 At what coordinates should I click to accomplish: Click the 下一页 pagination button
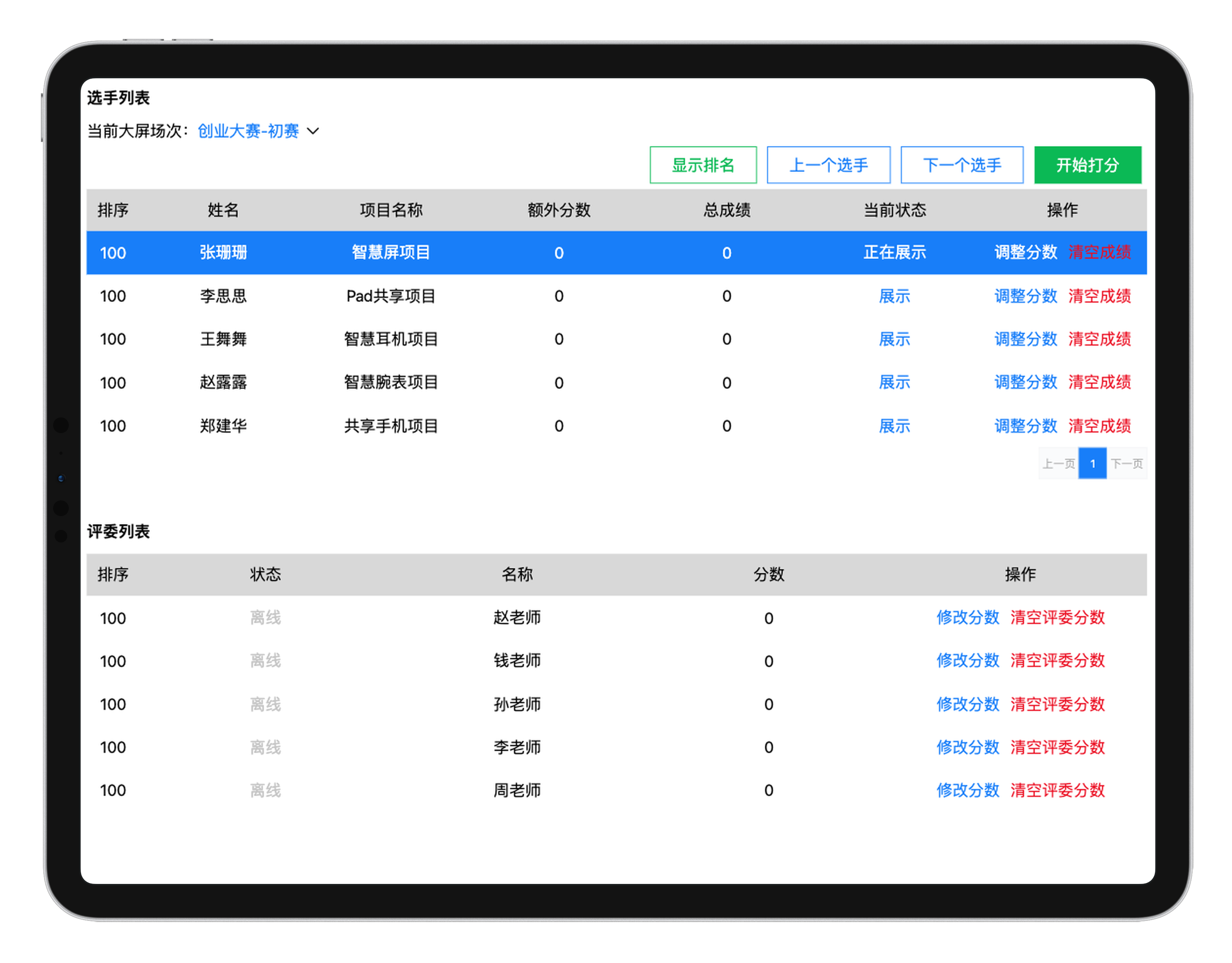point(1127,464)
